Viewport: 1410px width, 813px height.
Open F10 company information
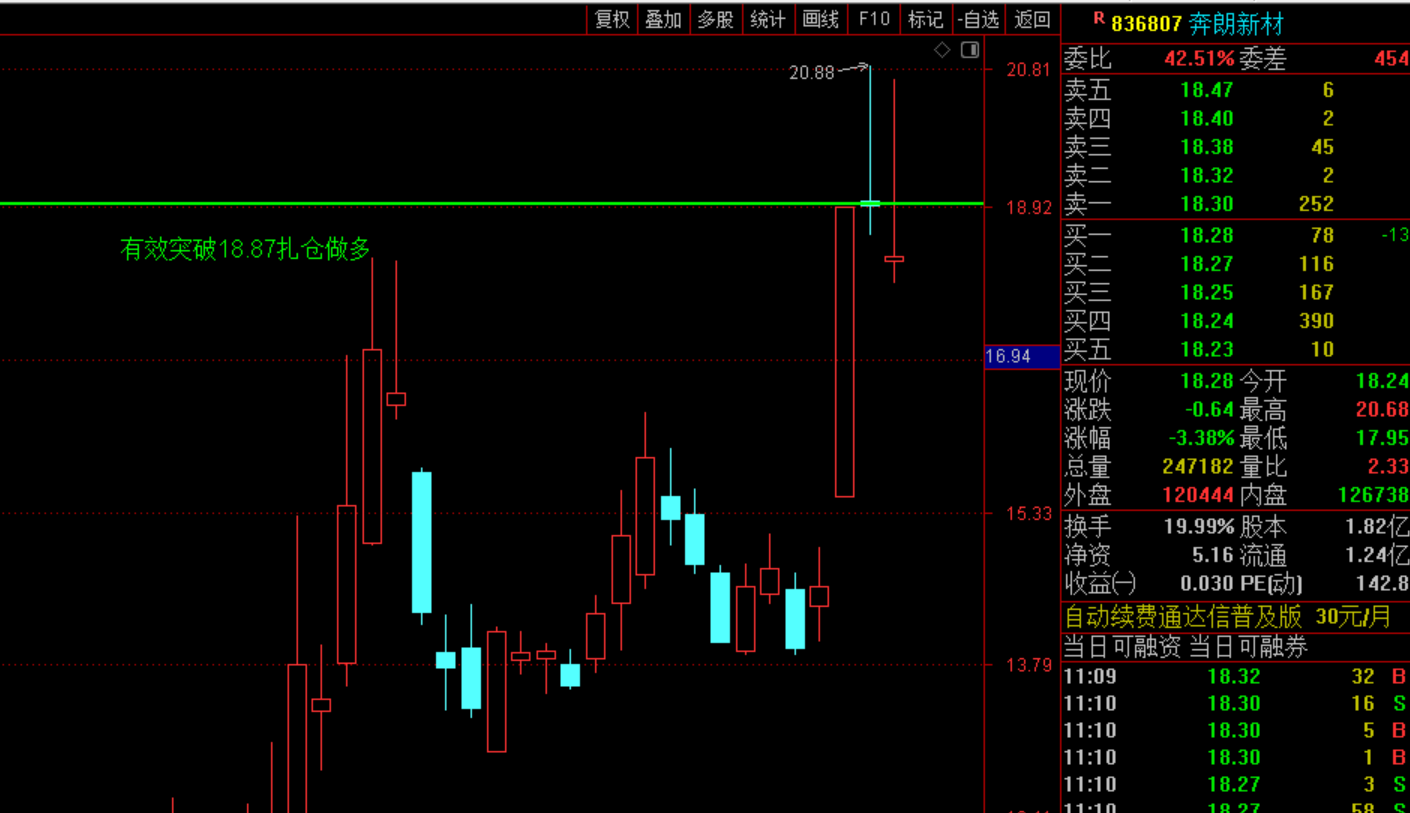click(x=873, y=19)
